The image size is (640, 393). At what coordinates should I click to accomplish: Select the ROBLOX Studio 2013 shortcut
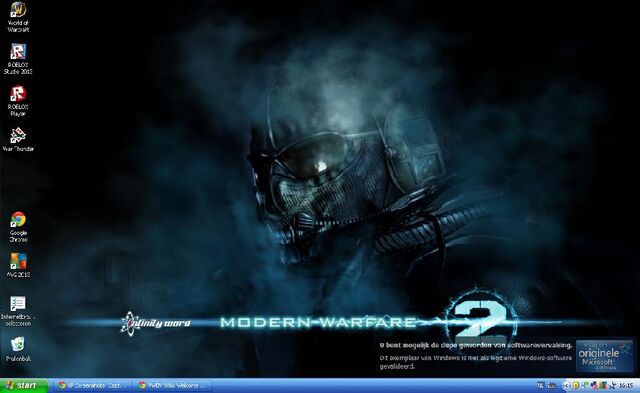tap(18, 59)
